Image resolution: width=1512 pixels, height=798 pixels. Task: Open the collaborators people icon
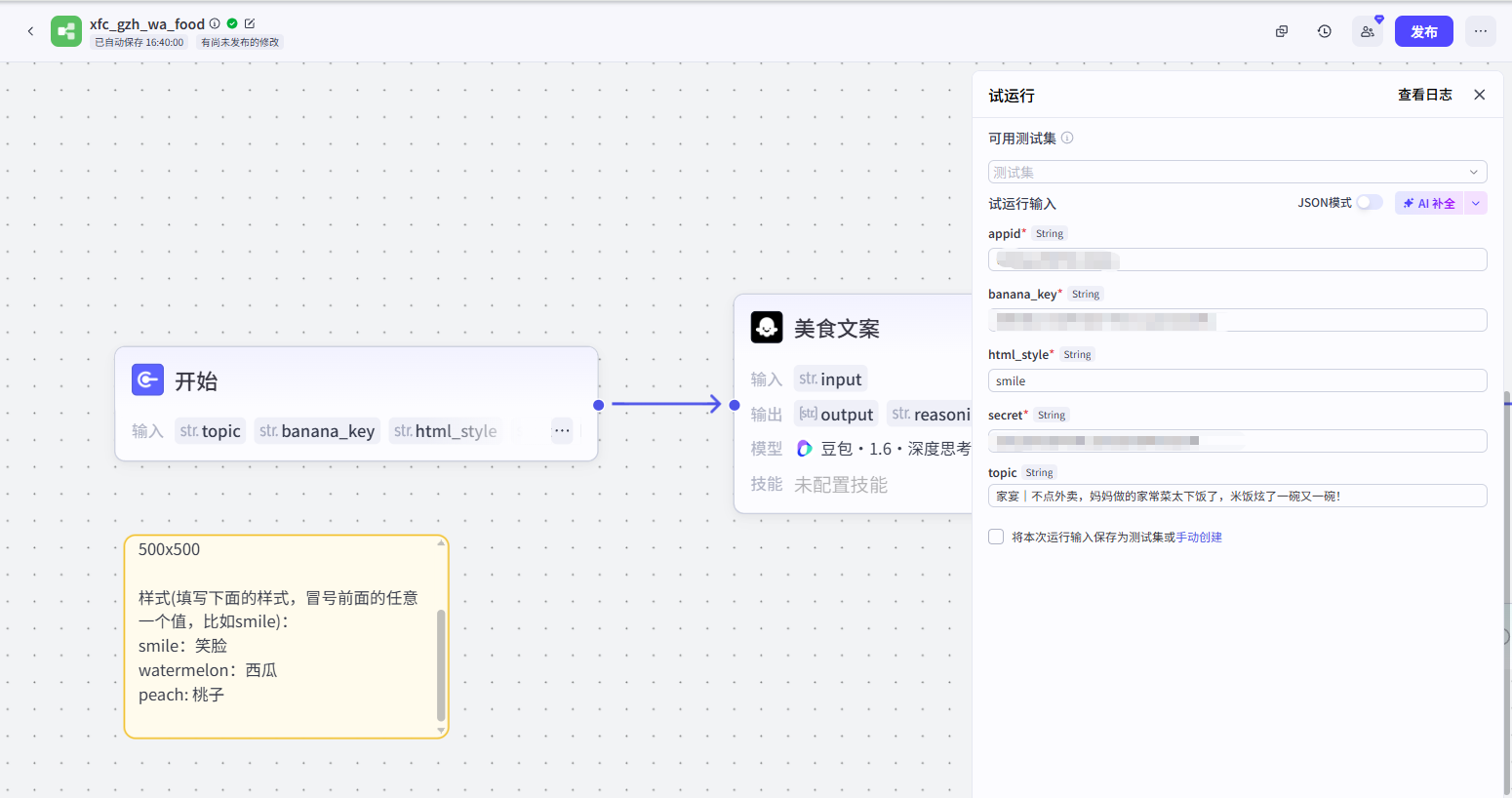pos(1368,31)
